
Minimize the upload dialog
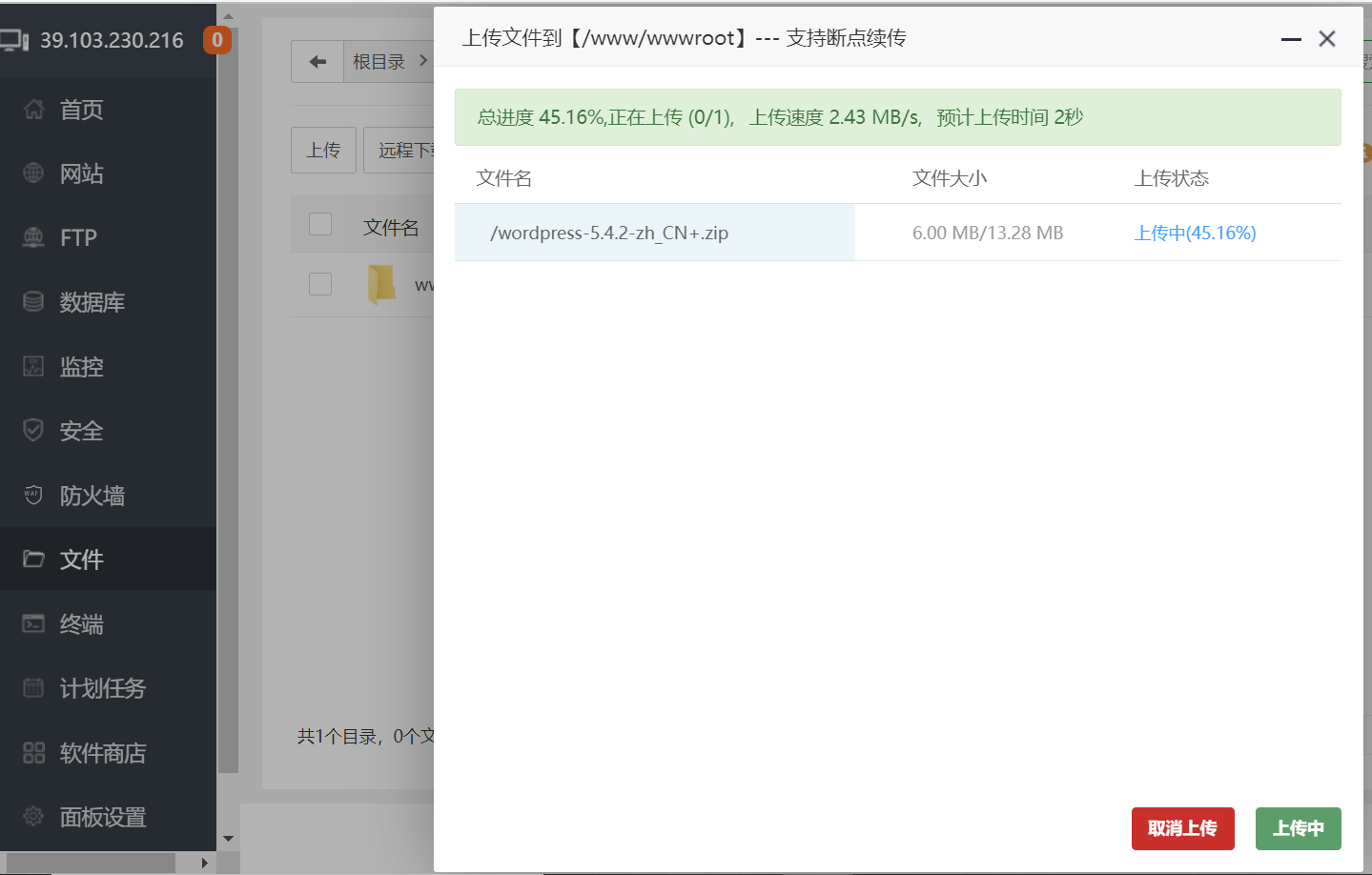pyautogui.click(x=1291, y=39)
